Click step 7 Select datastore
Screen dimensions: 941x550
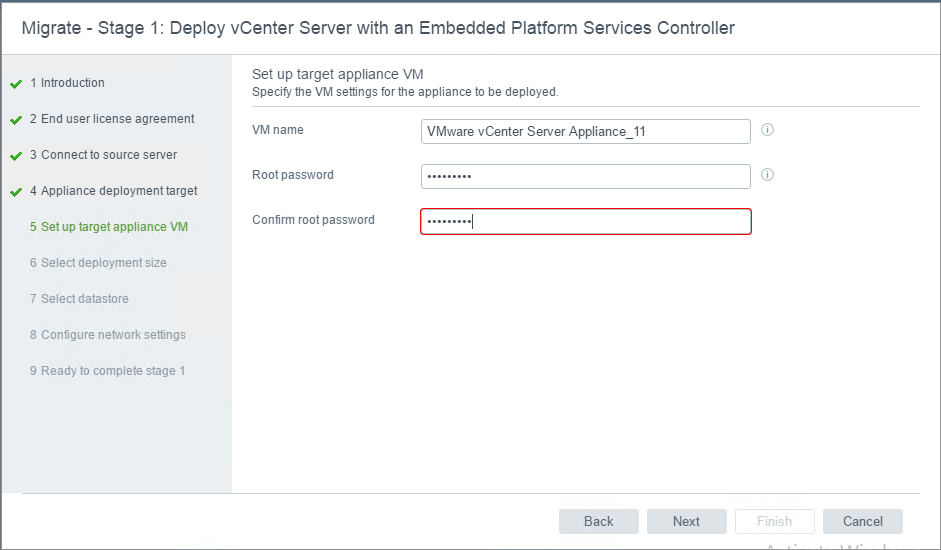[x=79, y=299]
